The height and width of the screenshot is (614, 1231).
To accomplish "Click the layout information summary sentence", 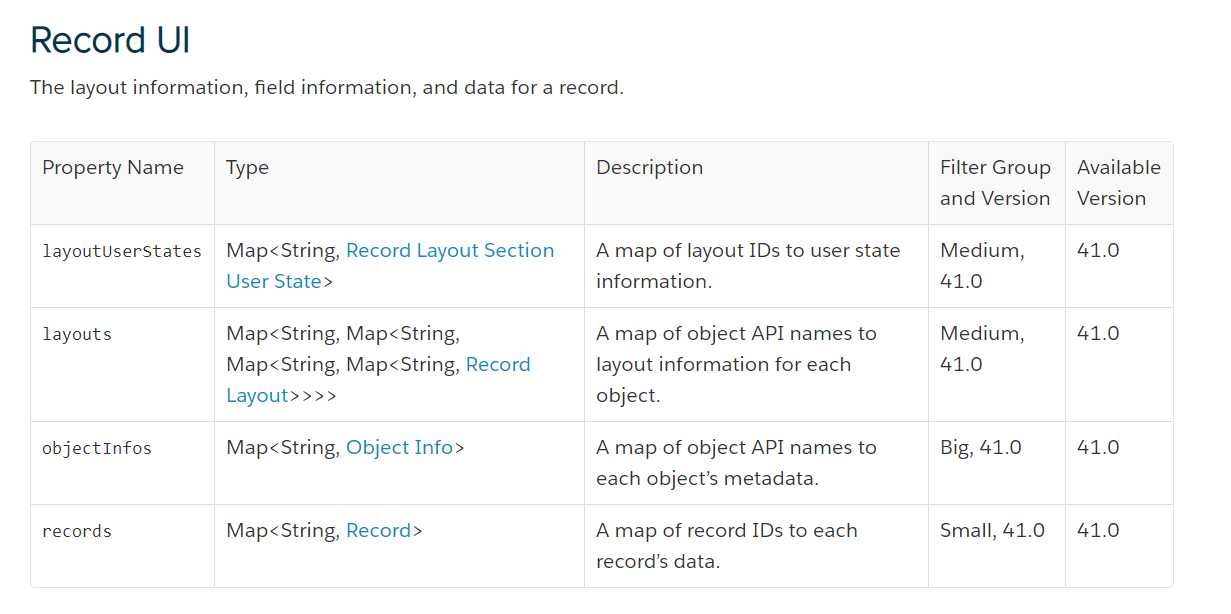I will (x=327, y=87).
